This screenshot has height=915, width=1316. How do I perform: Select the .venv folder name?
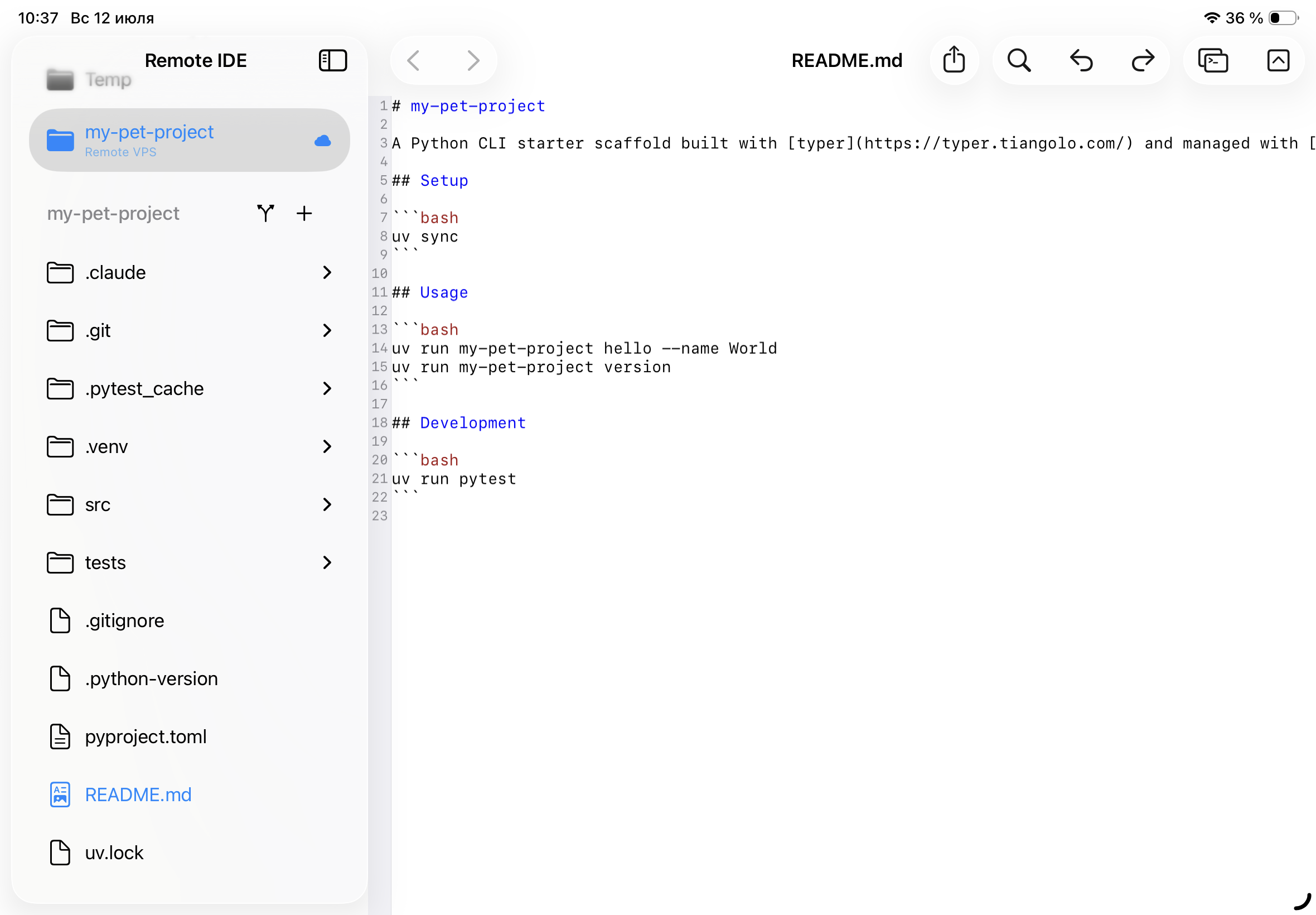click(x=106, y=446)
